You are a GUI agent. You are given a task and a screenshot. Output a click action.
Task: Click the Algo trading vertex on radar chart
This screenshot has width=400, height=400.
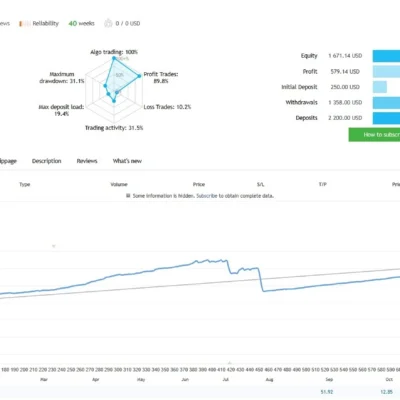coord(114,58)
